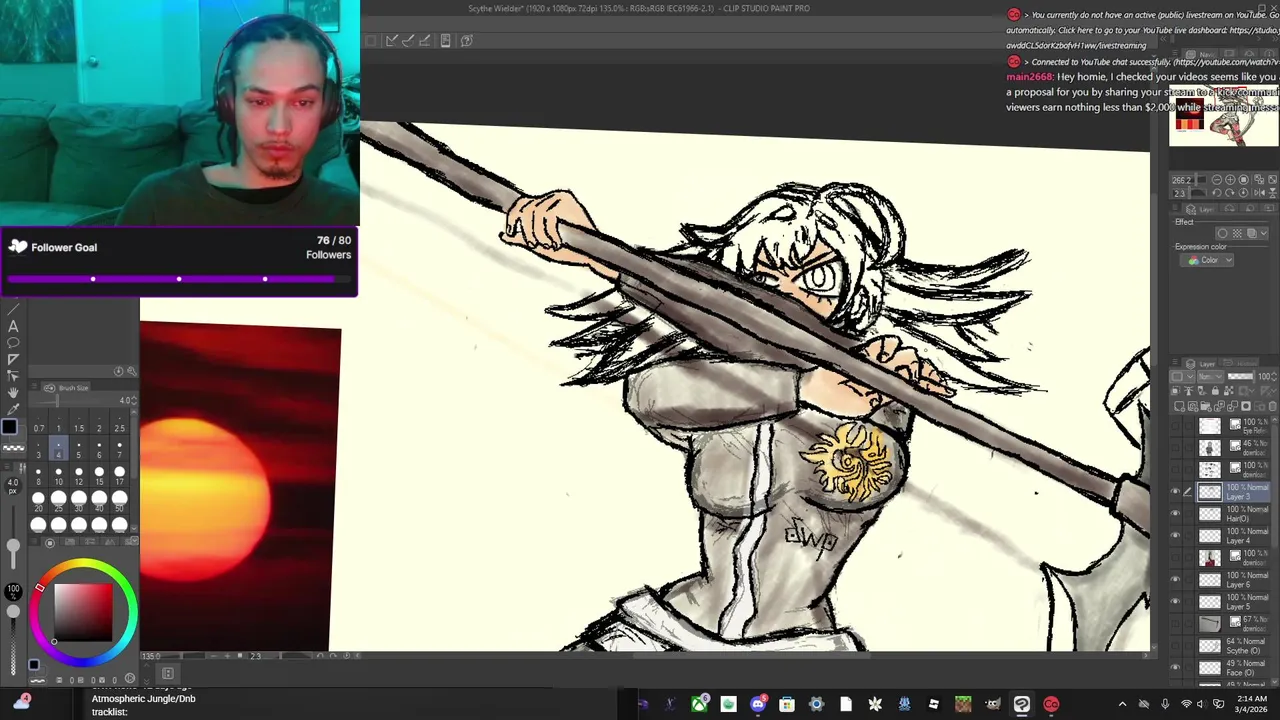Click the layer opacity stepper
This screenshot has height=720, width=1280.
[1274, 376]
